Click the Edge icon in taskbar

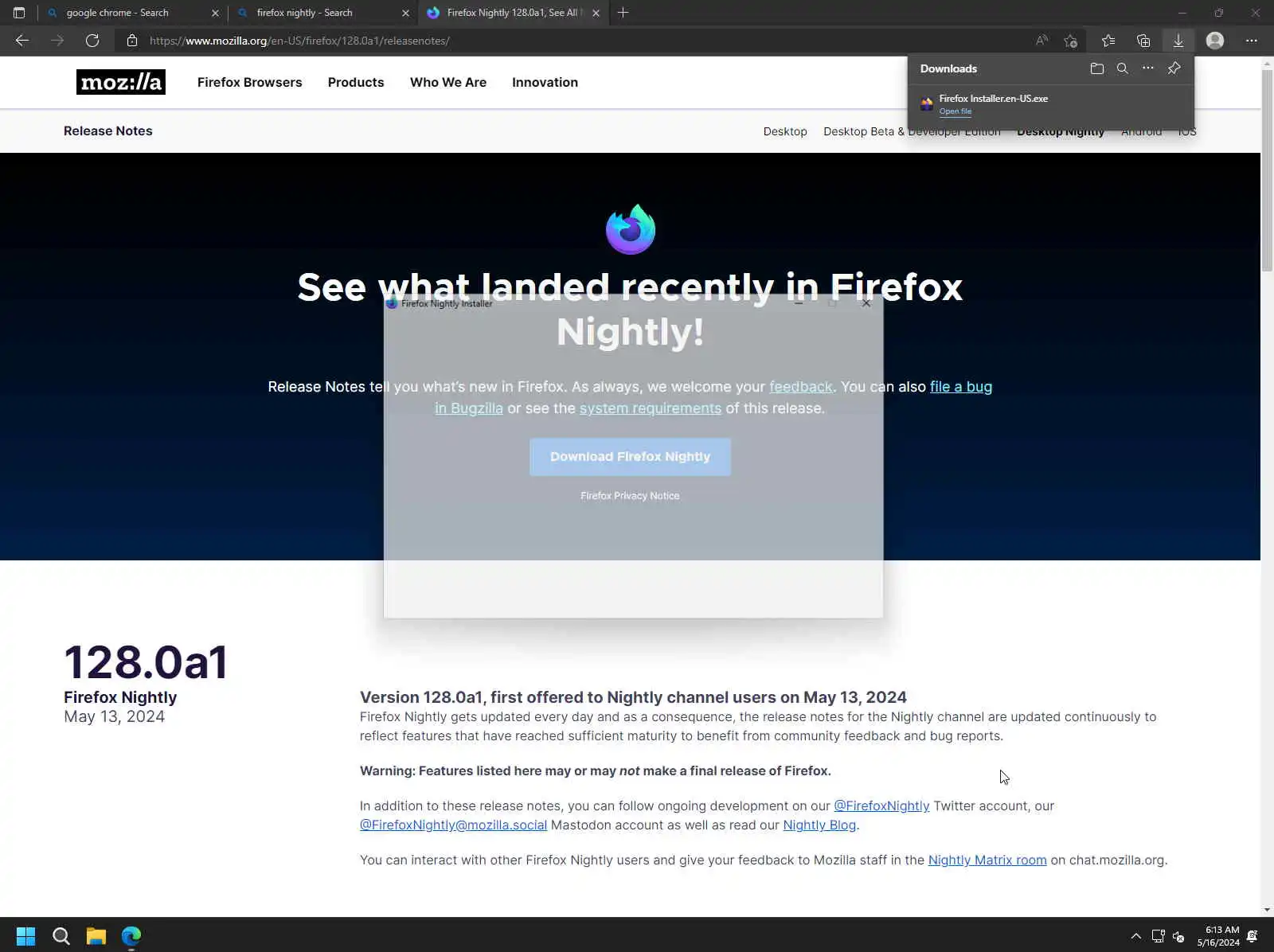tap(131, 936)
